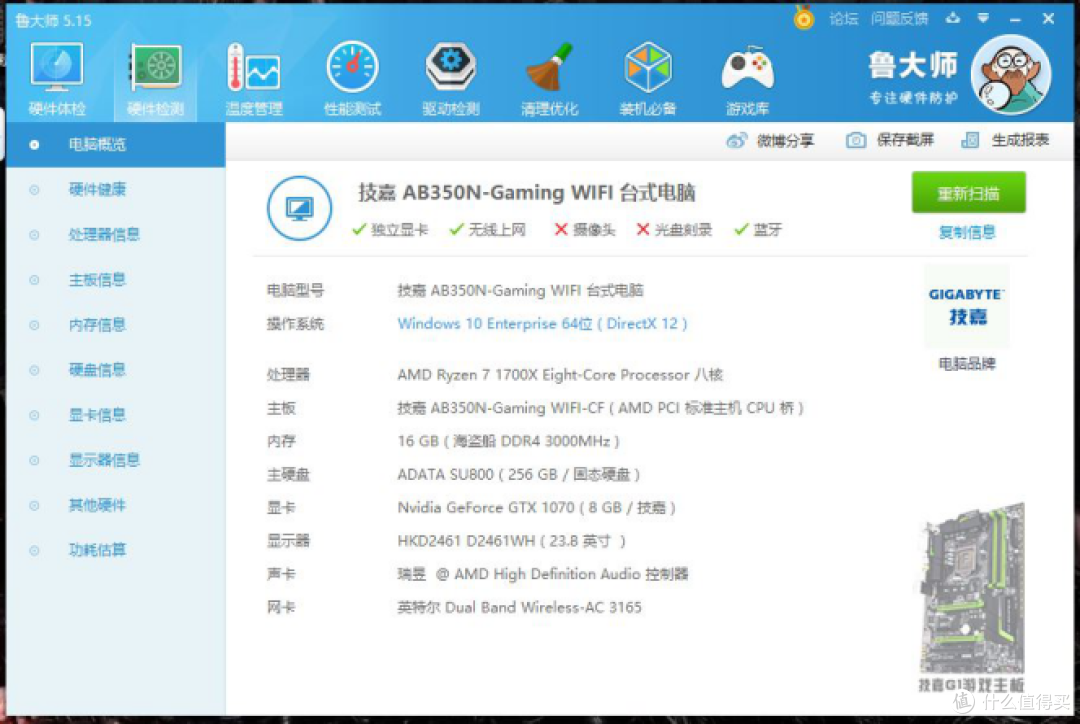The image size is (1080, 724).
Task: Click the 电脑型号 model value text
Action: pyautogui.click(x=520, y=290)
